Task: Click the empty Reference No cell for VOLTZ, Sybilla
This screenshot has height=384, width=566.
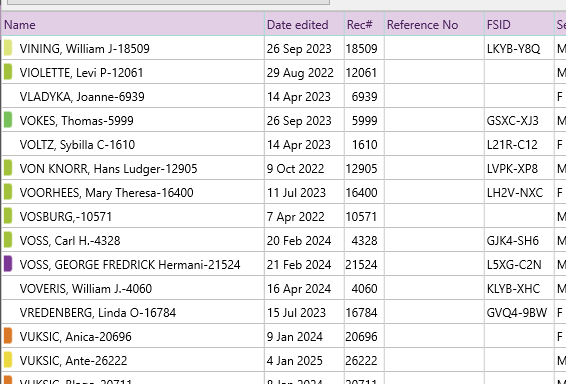Action: 434,144
